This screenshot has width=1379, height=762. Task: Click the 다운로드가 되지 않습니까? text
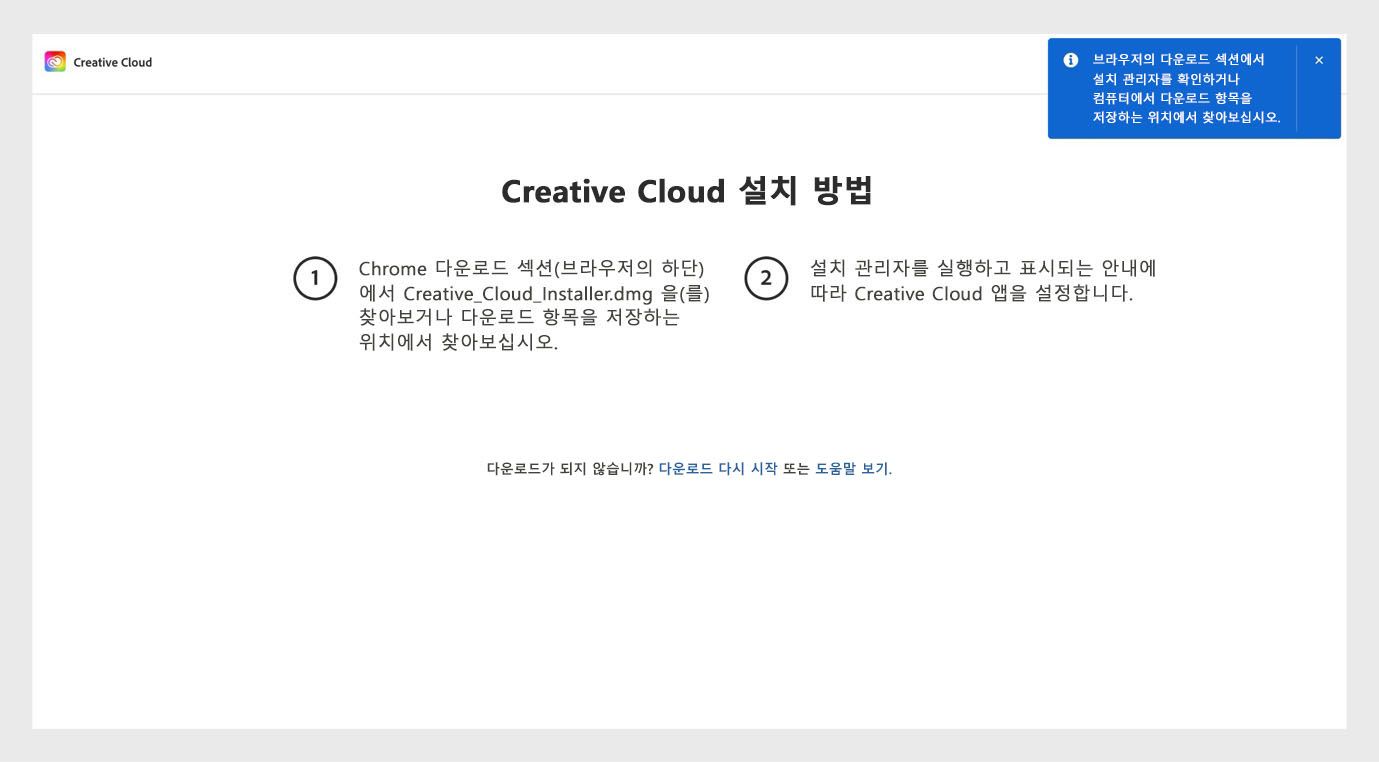pos(570,468)
